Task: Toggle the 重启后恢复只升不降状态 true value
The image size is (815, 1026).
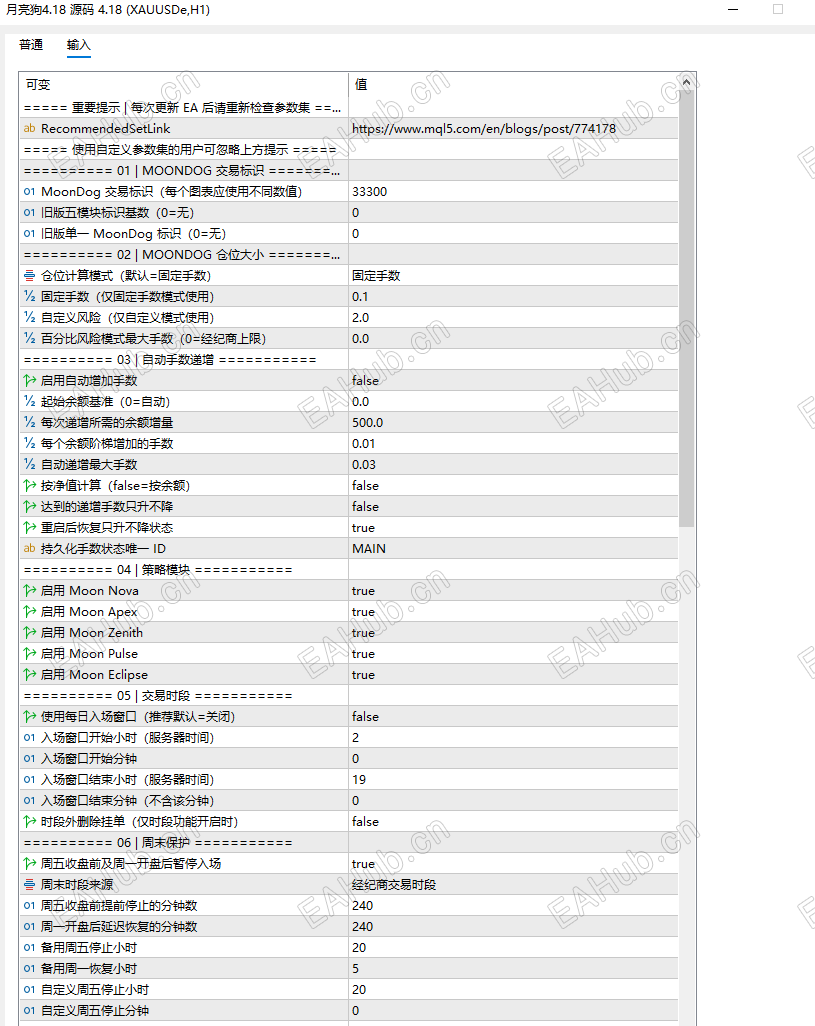Action: pos(513,527)
